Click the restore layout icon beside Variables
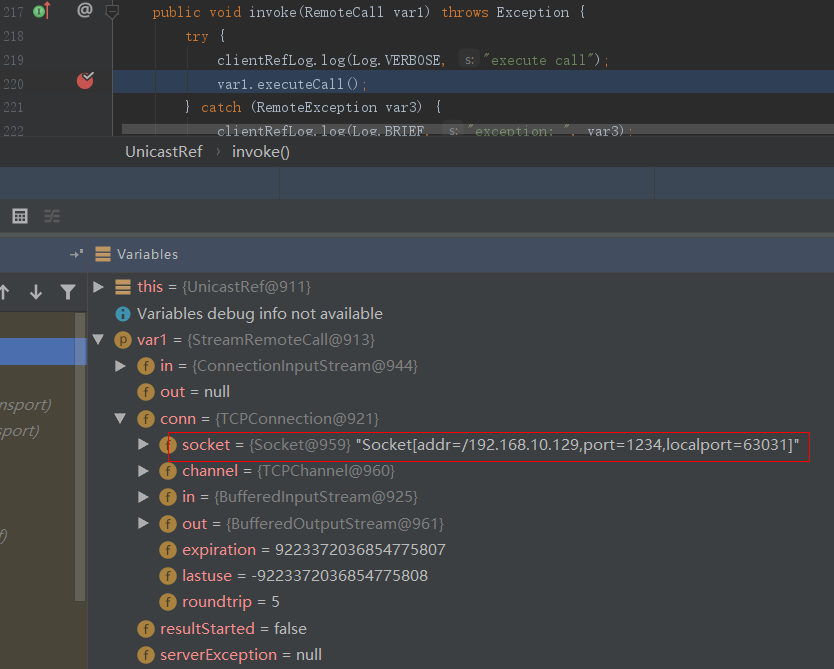The image size is (834, 669). (x=76, y=255)
